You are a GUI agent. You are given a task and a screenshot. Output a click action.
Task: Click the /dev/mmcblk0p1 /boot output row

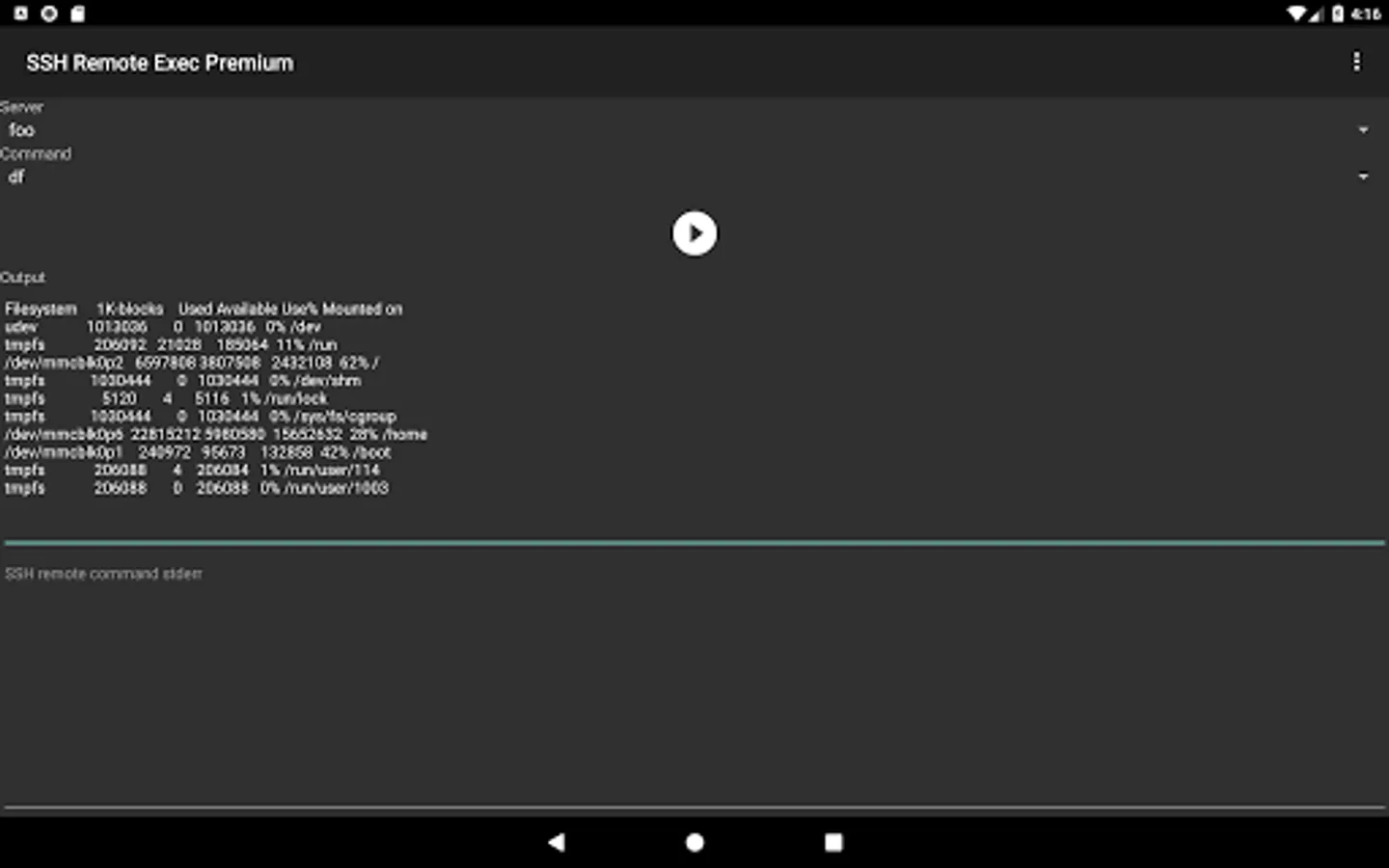(x=198, y=452)
